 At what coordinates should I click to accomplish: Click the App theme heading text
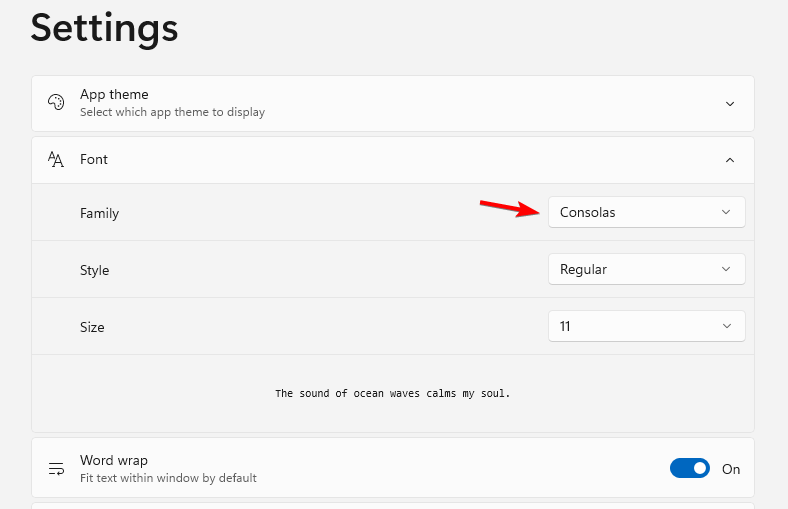pyautogui.click(x=114, y=94)
